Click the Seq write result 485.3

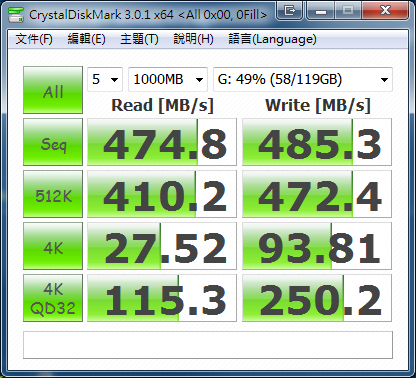[317, 142]
